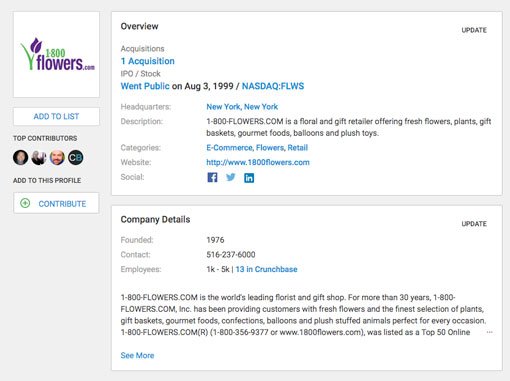Click the Overview heading
Screen dimensions: 510x381
click(x=139, y=26)
